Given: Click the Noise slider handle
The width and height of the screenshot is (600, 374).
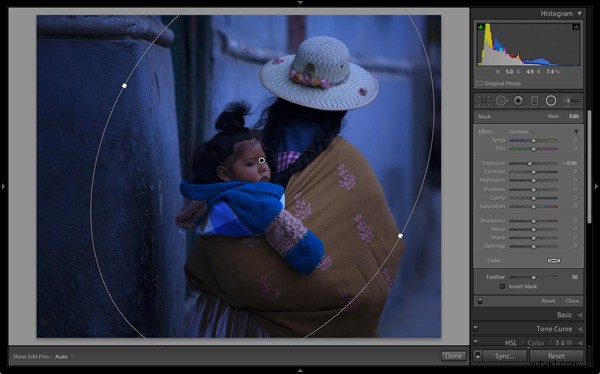Looking at the screenshot, I should point(533,229).
